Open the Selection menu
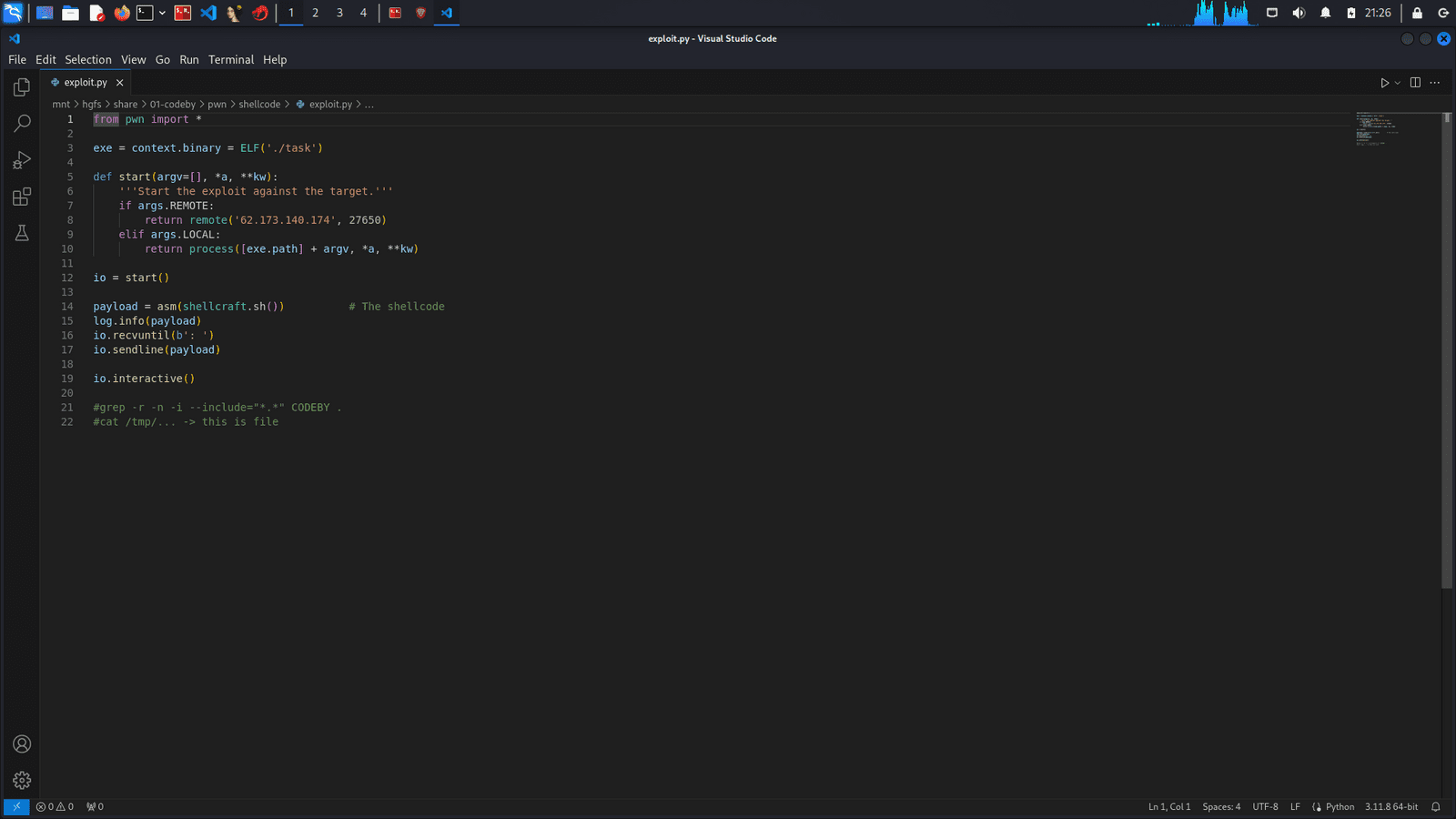 [88, 60]
